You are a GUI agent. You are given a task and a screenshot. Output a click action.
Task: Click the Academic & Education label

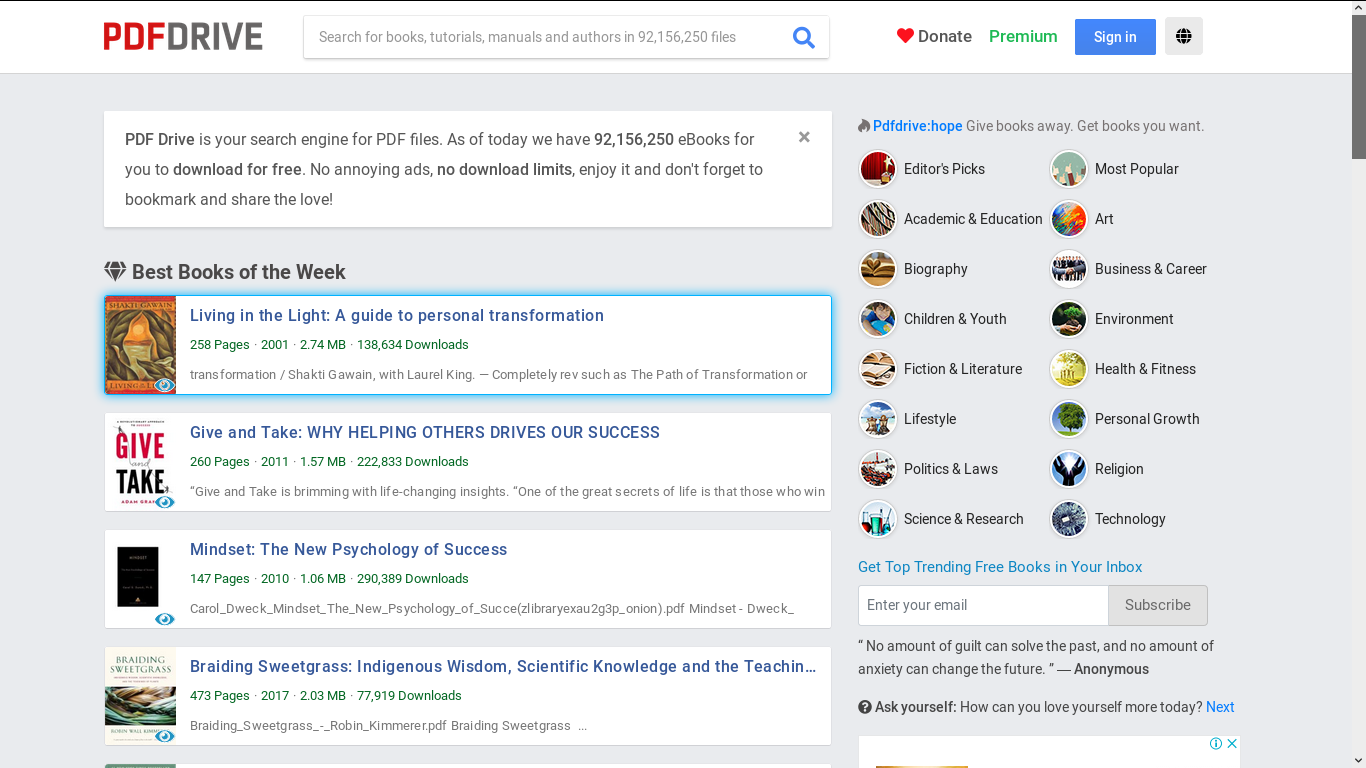coord(973,219)
